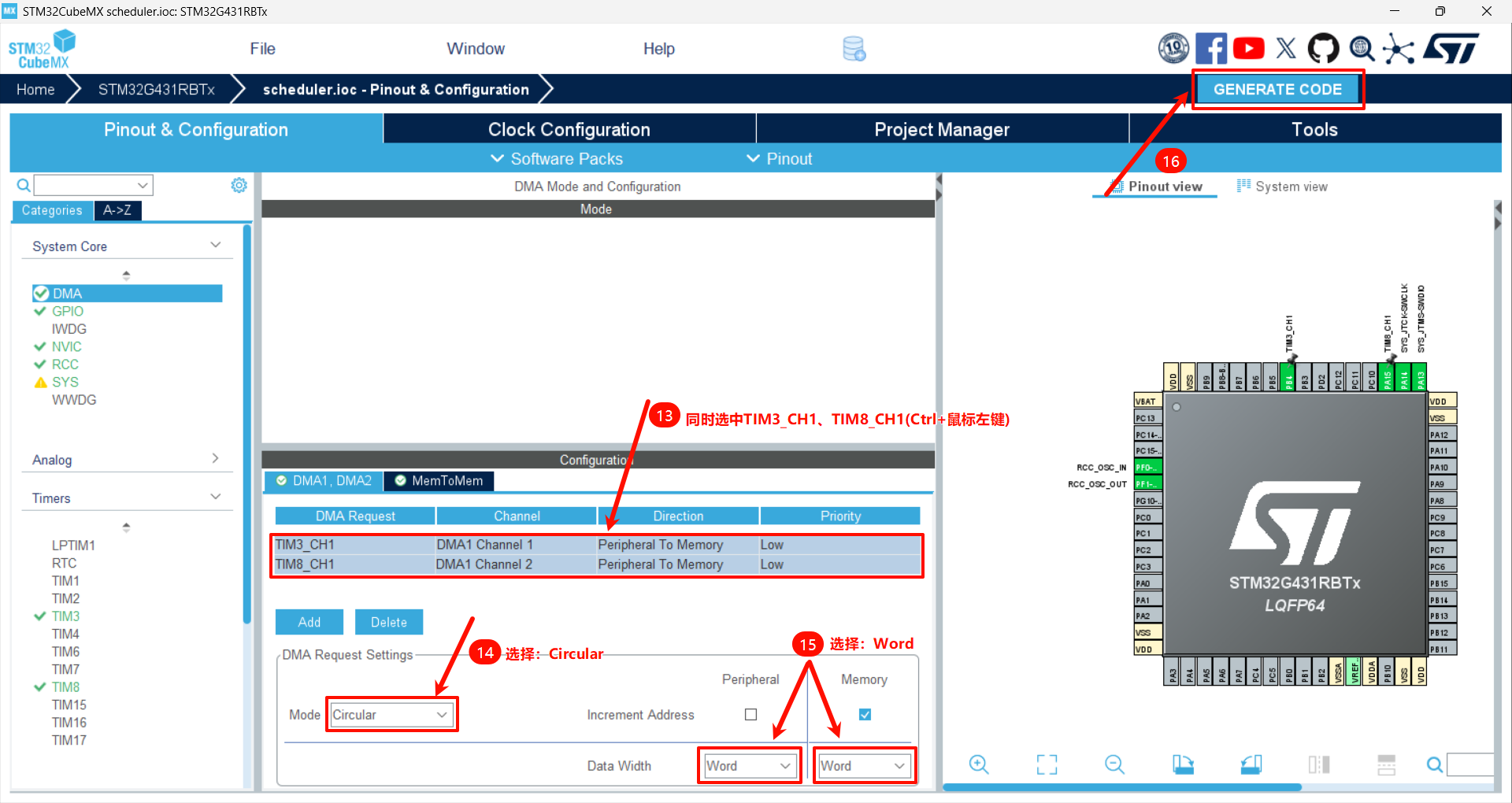
Task: Click the globe search icon in header
Action: coord(1362,48)
